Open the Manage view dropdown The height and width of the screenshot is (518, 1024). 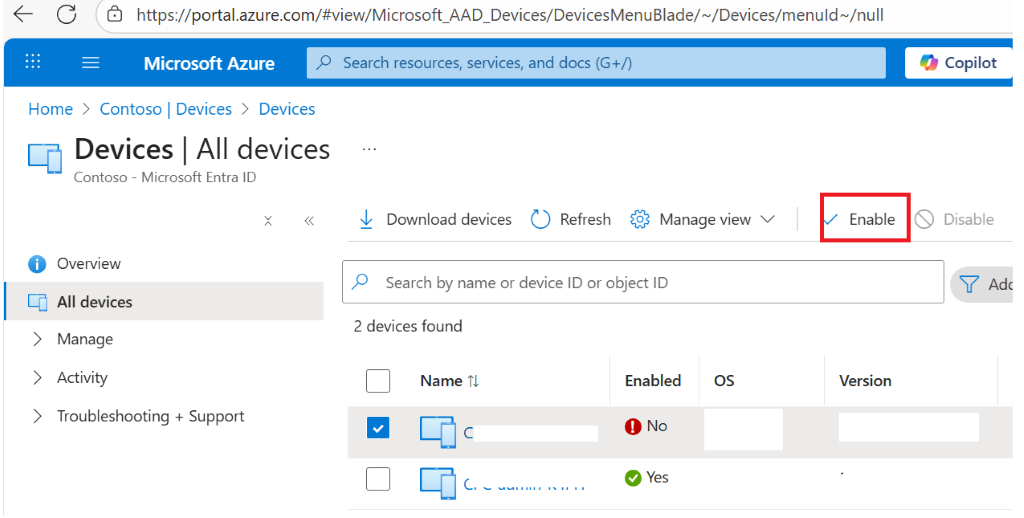pos(704,219)
